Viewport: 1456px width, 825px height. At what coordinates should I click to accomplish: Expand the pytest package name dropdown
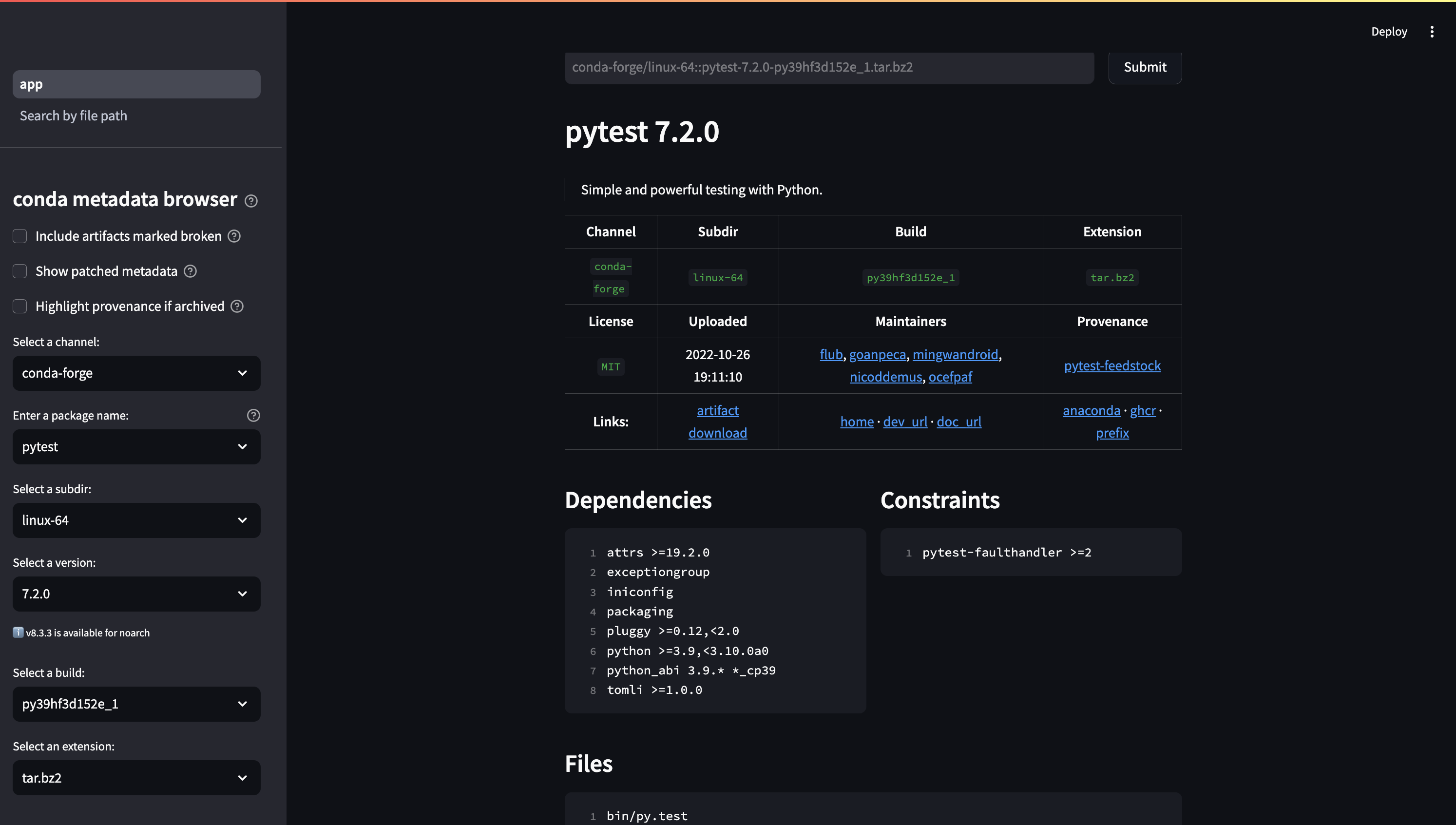[136, 446]
